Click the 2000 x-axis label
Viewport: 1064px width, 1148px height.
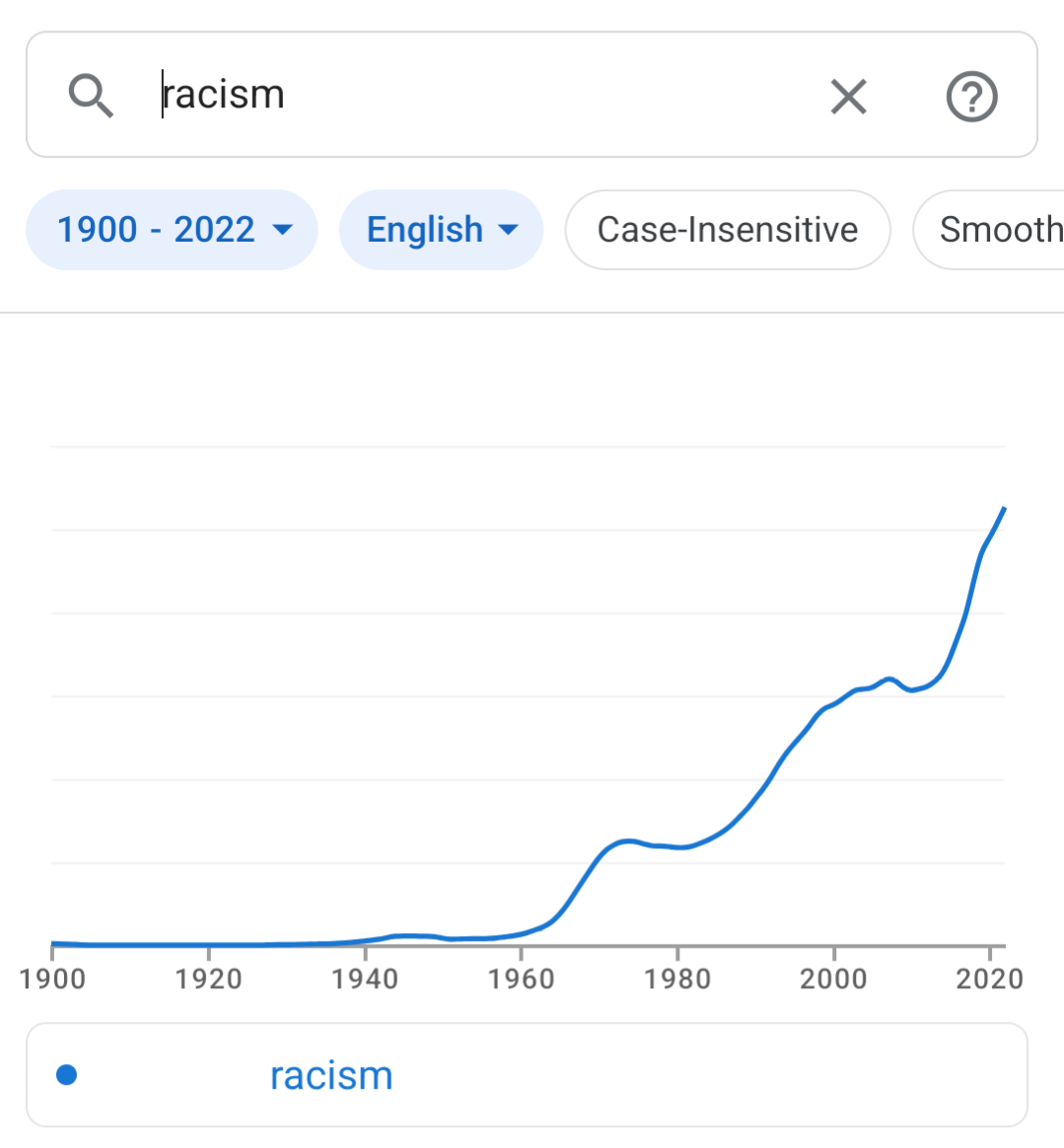(x=833, y=979)
